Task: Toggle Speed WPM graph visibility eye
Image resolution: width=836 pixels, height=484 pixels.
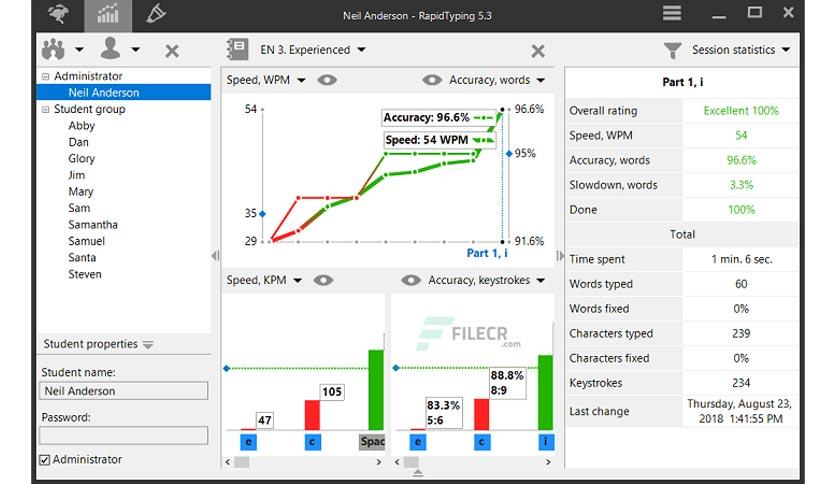Action: (x=327, y=80)
